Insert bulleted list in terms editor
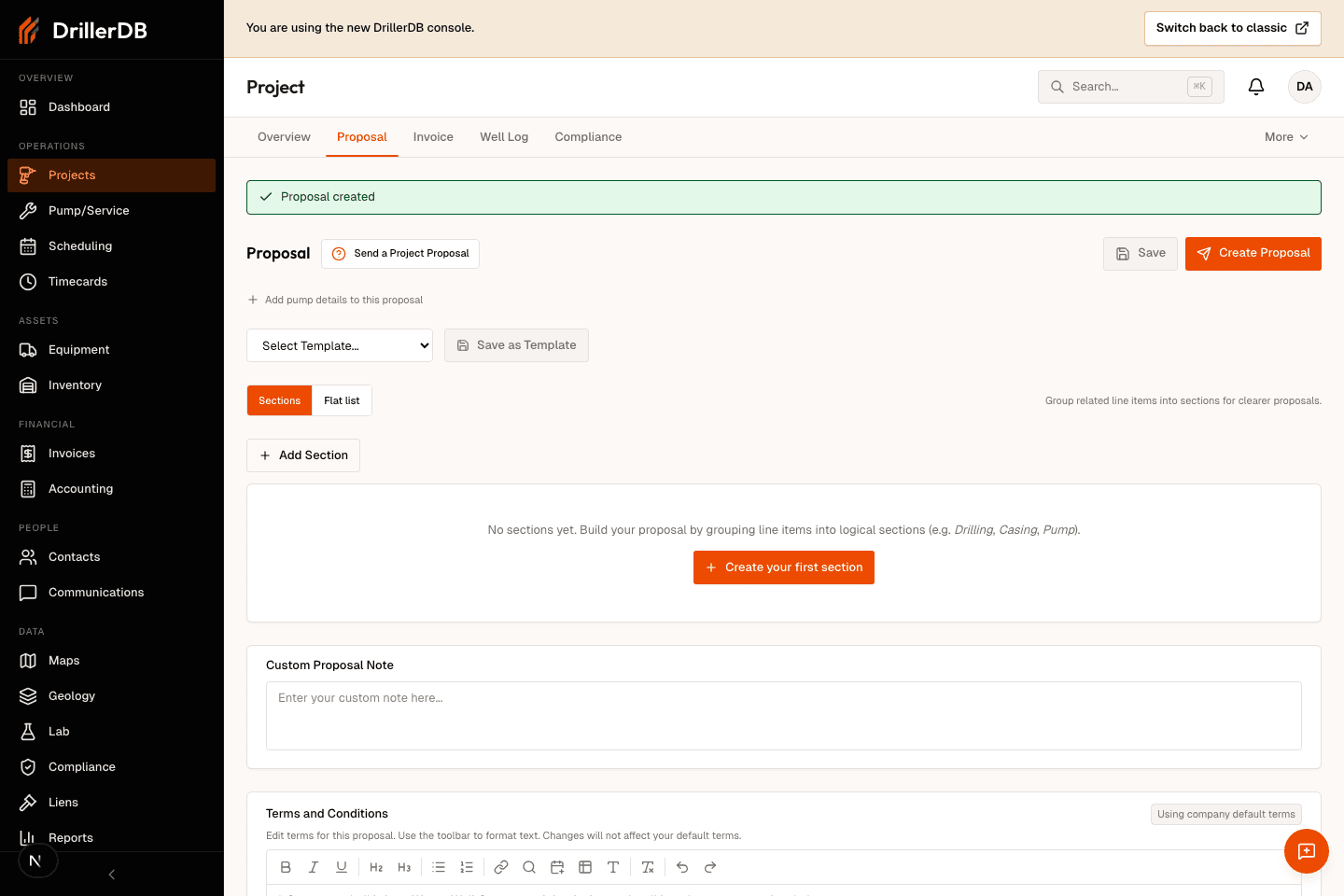 (439, 867)
